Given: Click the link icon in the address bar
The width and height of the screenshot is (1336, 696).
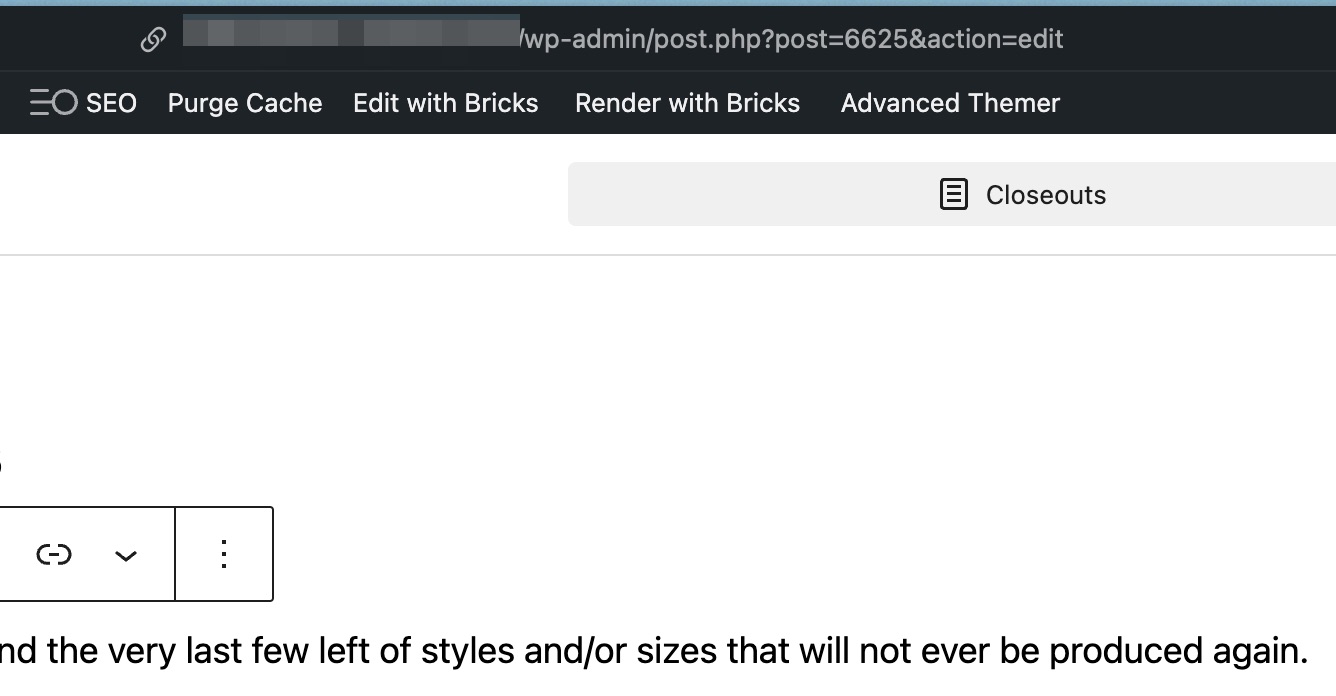Looking at the screenshot, I should click(x=153, y=40).
